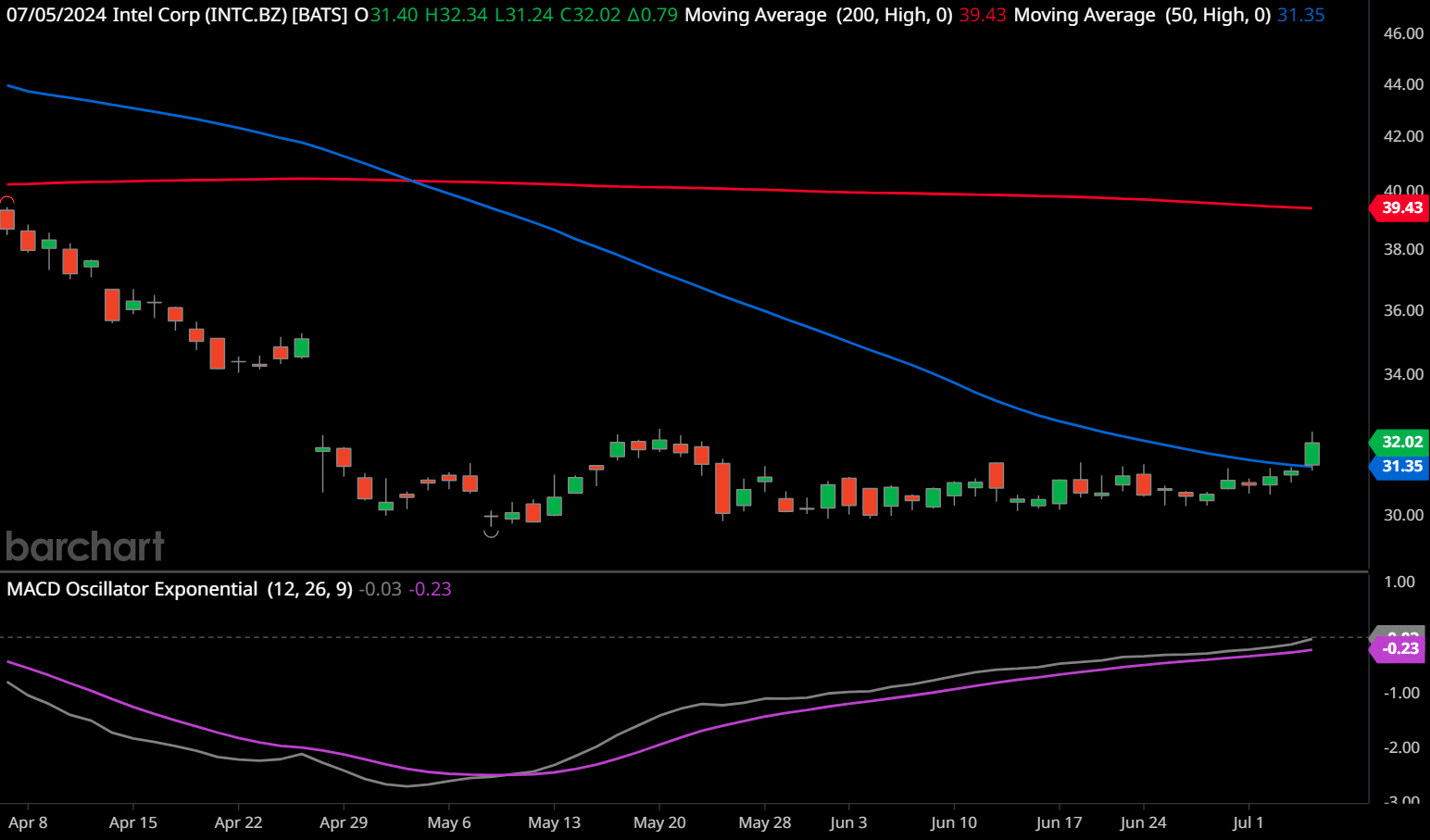
Task: Click the gray -0.03 MACD value in the legend
Action: (381, 589)
